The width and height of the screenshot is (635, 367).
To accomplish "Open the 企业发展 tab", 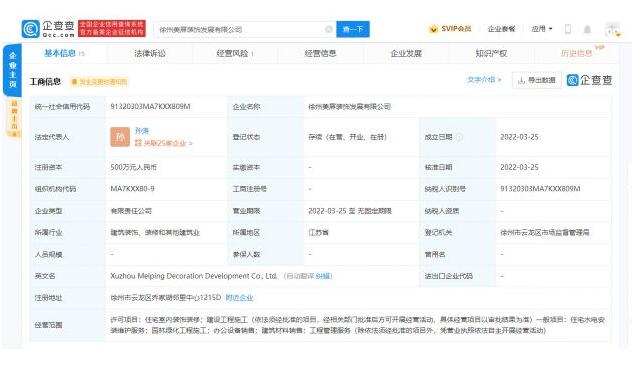I will click(406, 53).
